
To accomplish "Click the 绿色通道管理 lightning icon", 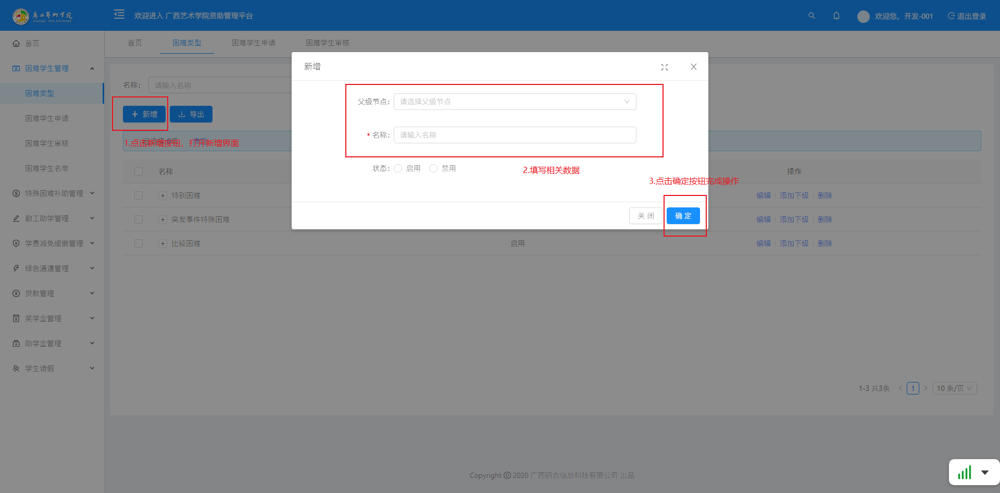I will pyautogui.click(x=17, y=269).
